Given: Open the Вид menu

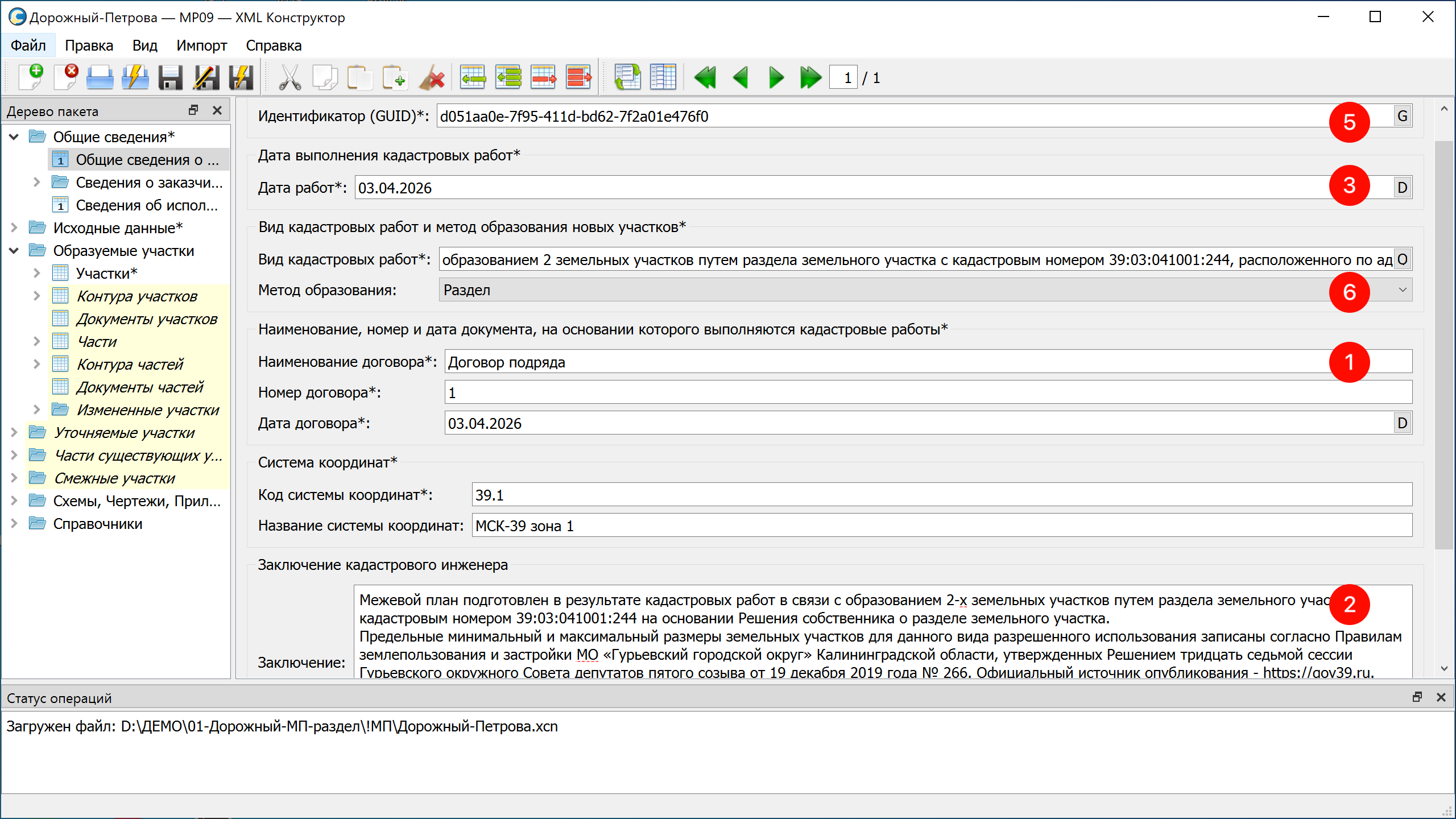Looking at the screenshot, I should pyautogui.click(x=144, y=45).
